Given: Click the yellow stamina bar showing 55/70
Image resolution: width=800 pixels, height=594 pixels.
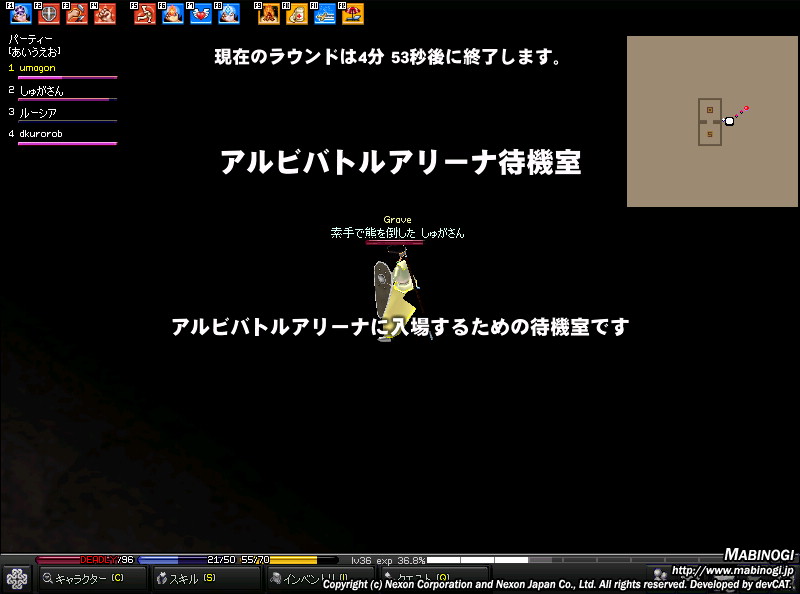Looking at the screenshot, I should pyautogui.click(x=289, y=560).
